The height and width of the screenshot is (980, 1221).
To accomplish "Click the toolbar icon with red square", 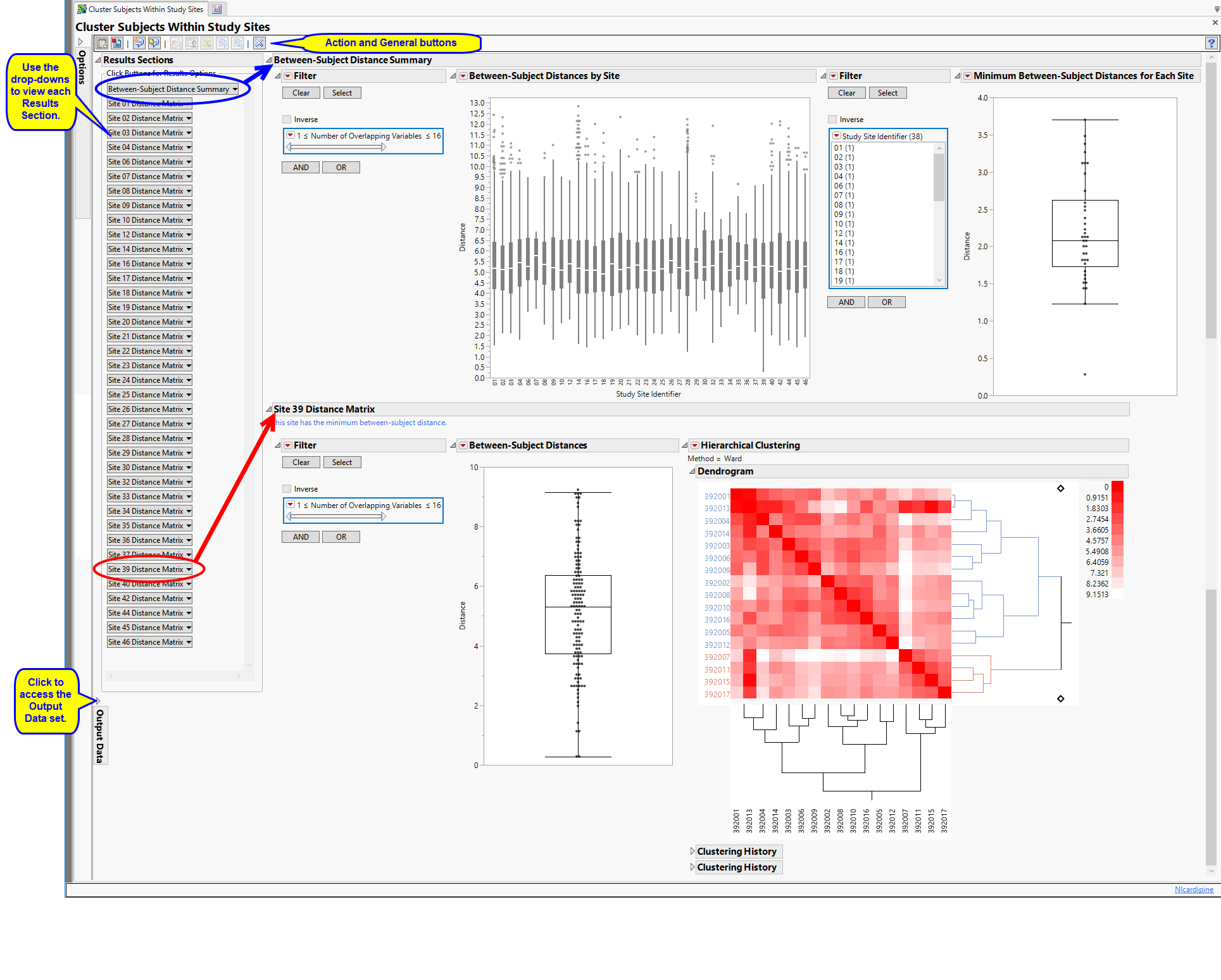I will (x=116, y=43).
